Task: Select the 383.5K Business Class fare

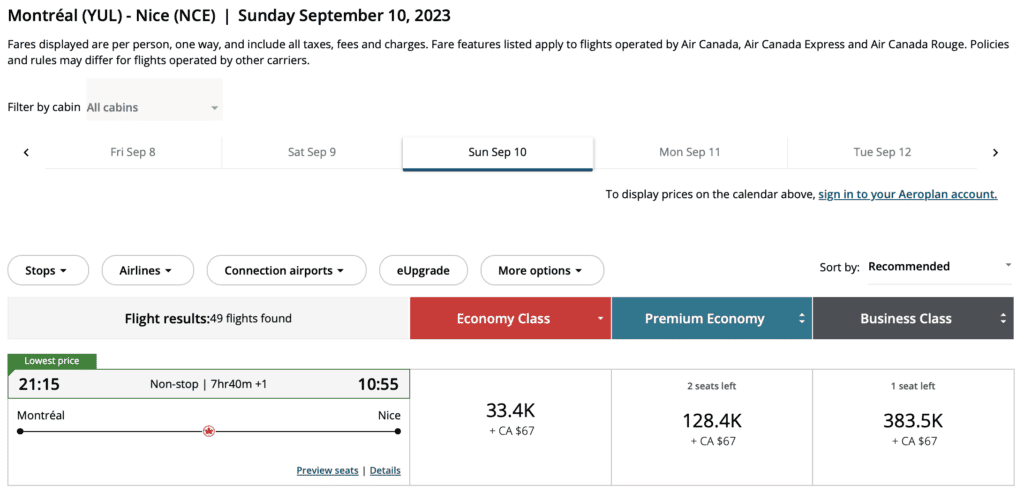Action: pos(912,427)
